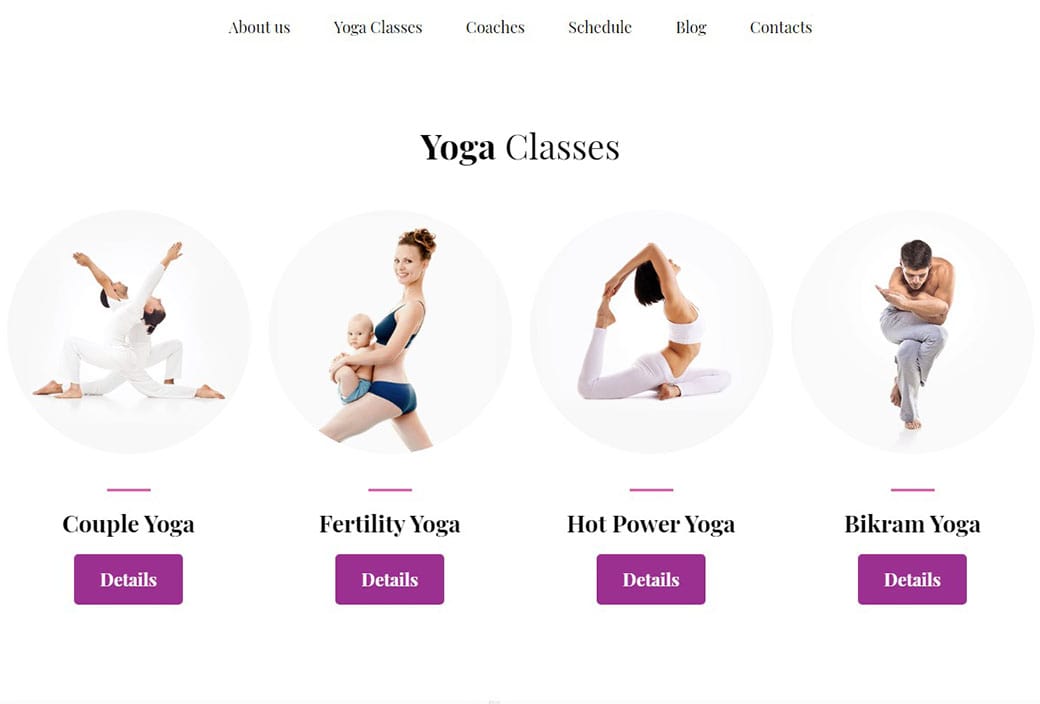
Task: Open the About us menu item
Action: (259, 27)
